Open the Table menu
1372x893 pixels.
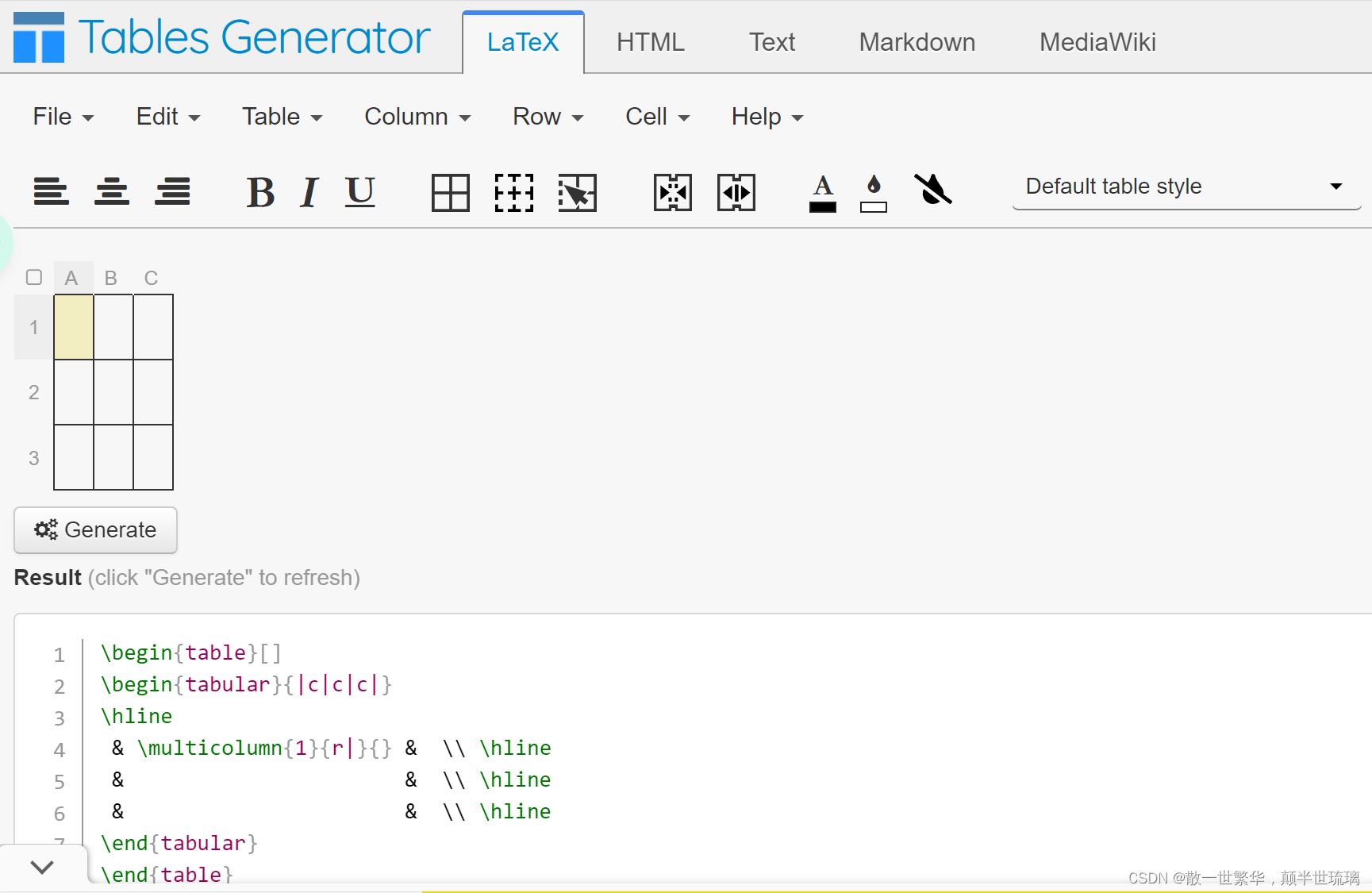(282, 117)
